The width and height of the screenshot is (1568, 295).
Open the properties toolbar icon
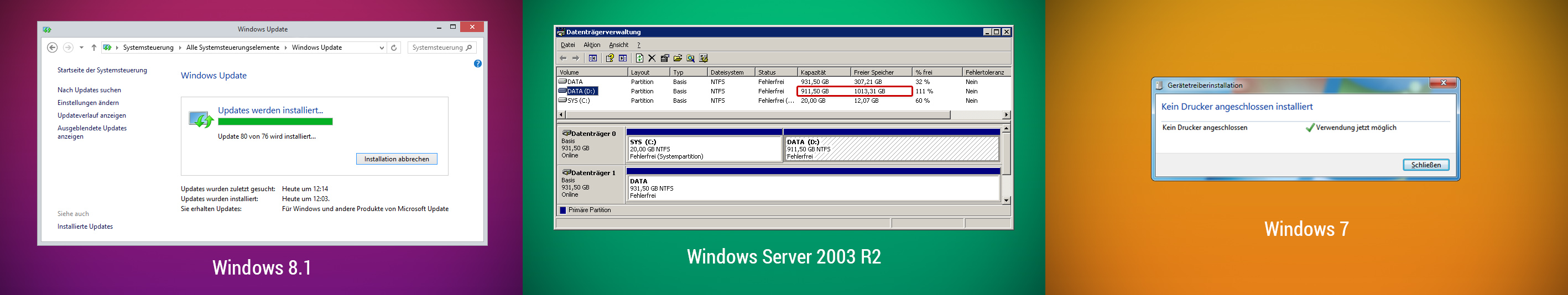click(665, 59)
